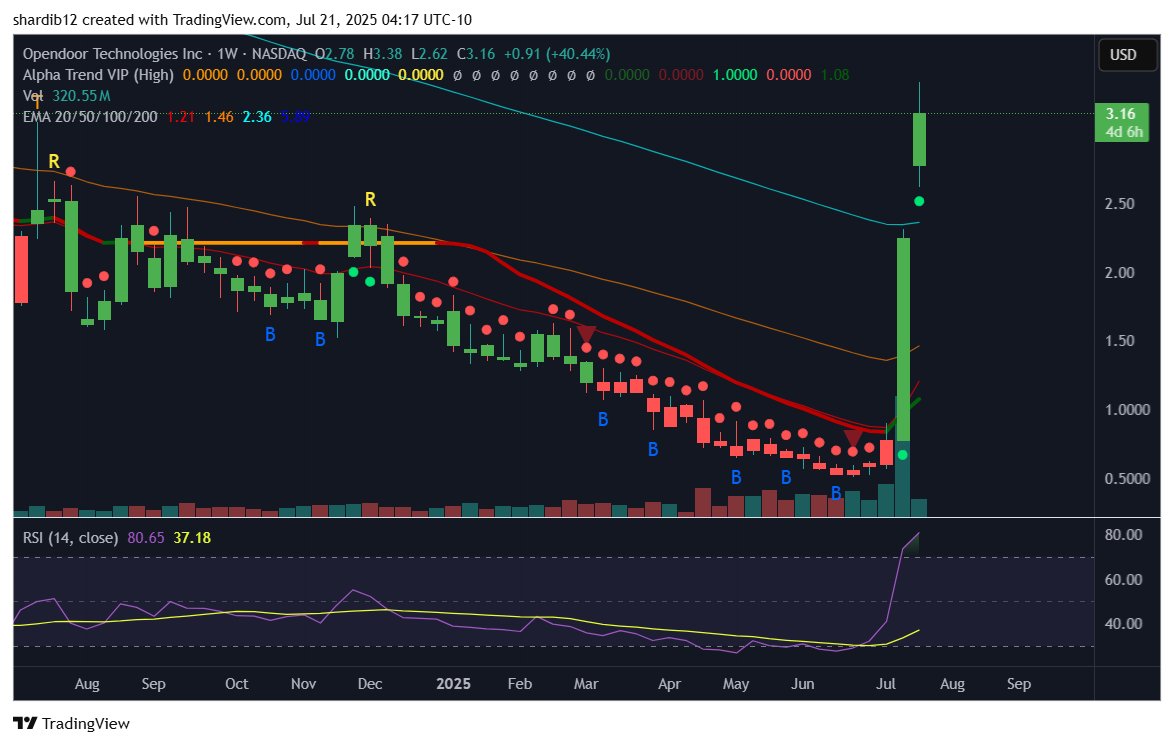Click the tall green July breakout candle

tap(903, 339)
